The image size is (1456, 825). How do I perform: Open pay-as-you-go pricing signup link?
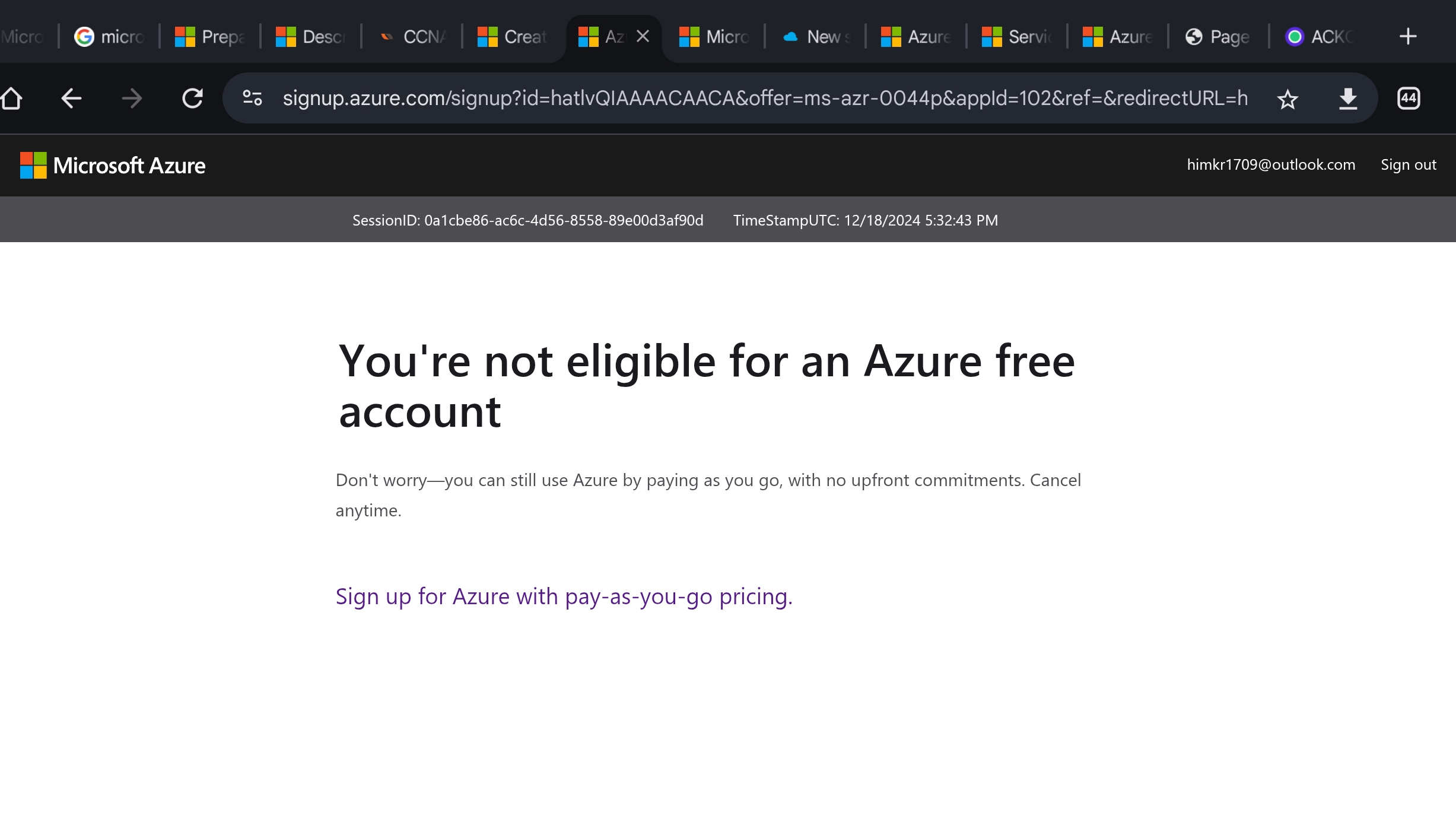click(564, 596)
